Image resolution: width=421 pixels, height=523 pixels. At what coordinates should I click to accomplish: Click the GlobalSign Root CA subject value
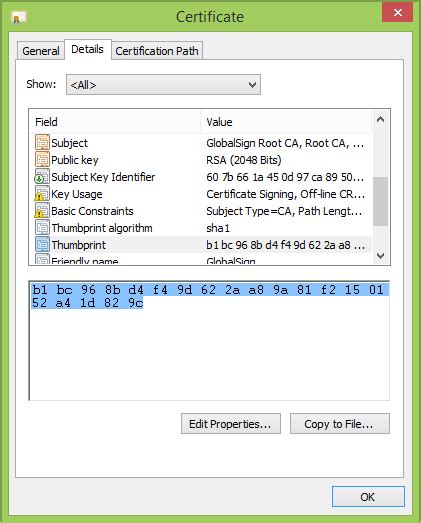(x=285, y=143)
